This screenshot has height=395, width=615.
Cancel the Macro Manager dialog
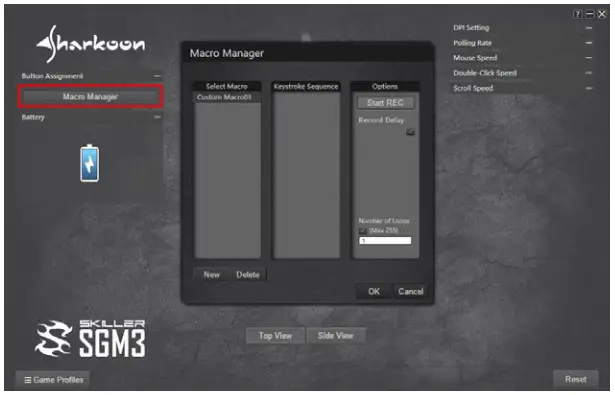tap(411, 291)
